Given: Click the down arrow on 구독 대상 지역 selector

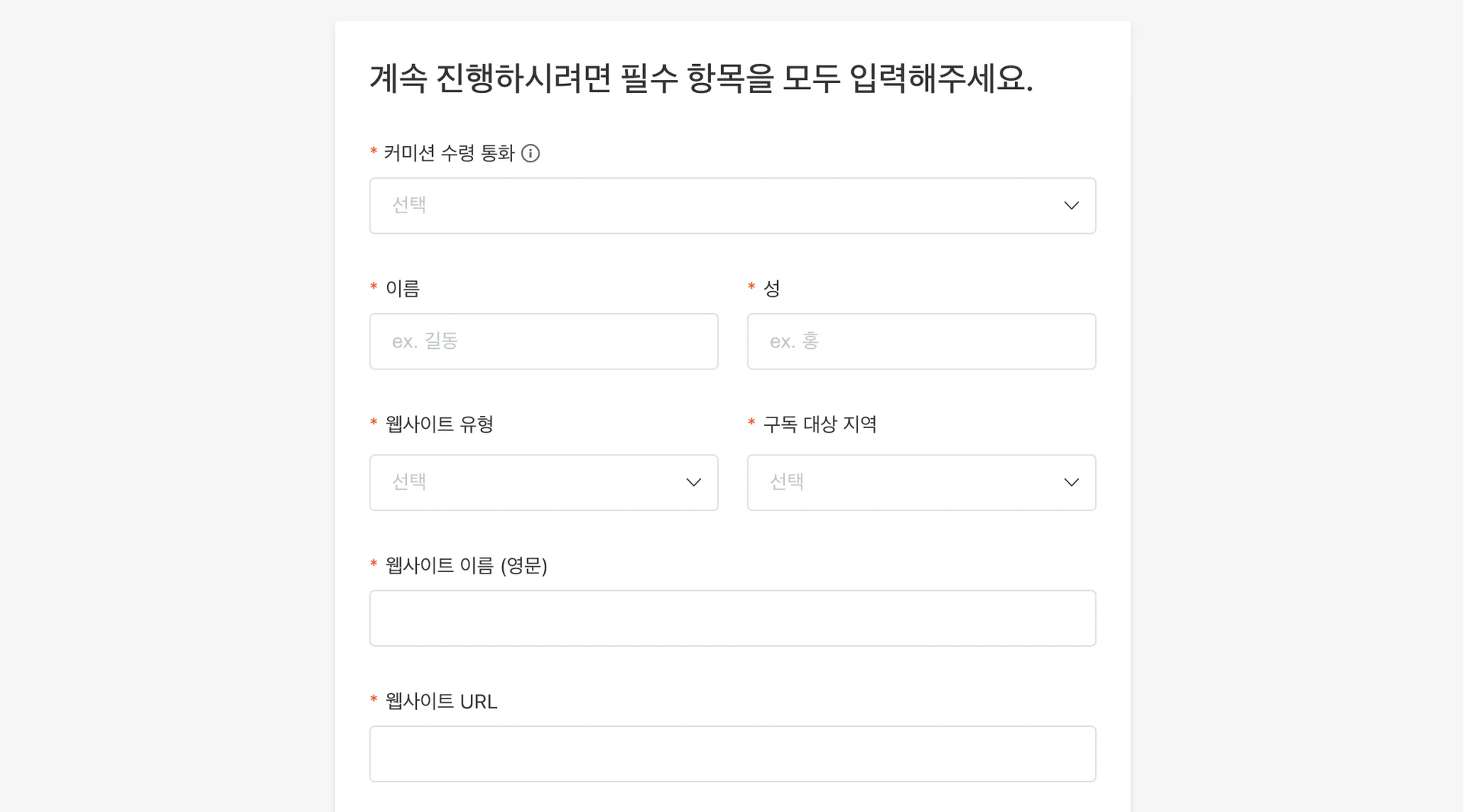Looking at the screenshot, I should point(1071,481).
